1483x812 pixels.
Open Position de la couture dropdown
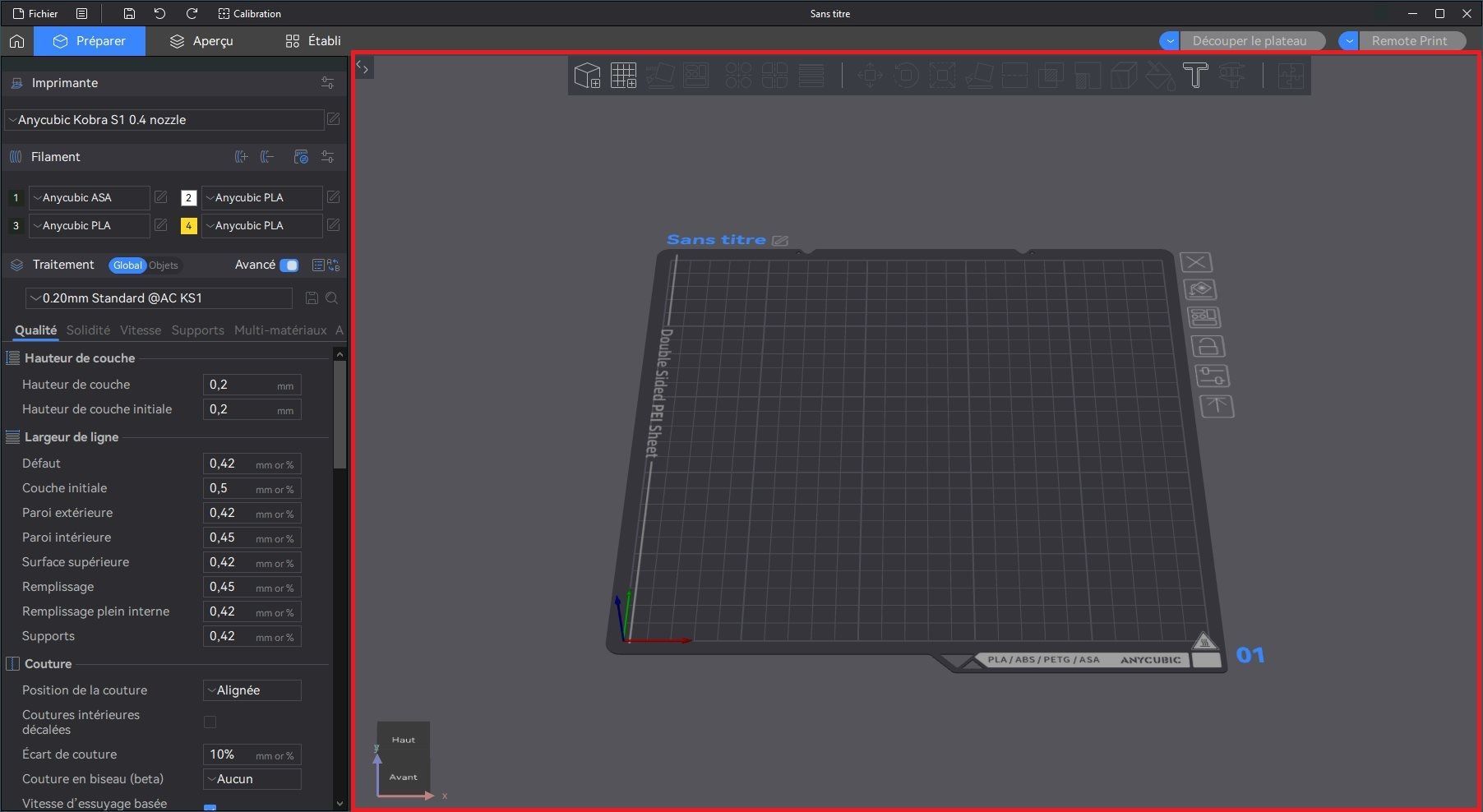pos(252,690)
